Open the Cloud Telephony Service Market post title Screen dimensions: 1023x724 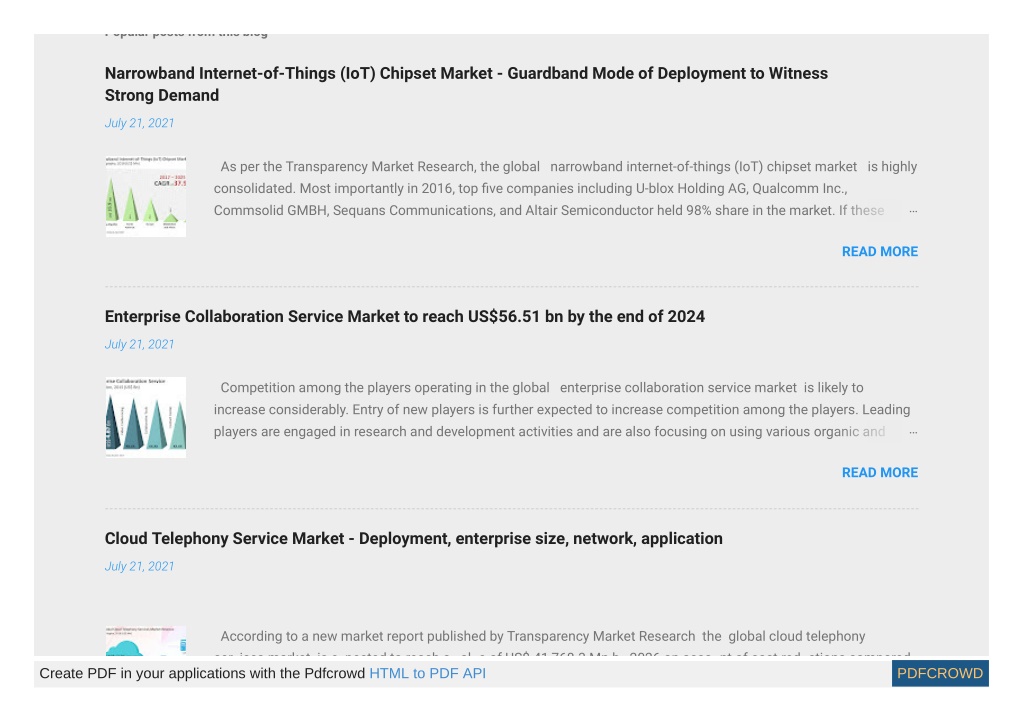[x=414, y=538]
